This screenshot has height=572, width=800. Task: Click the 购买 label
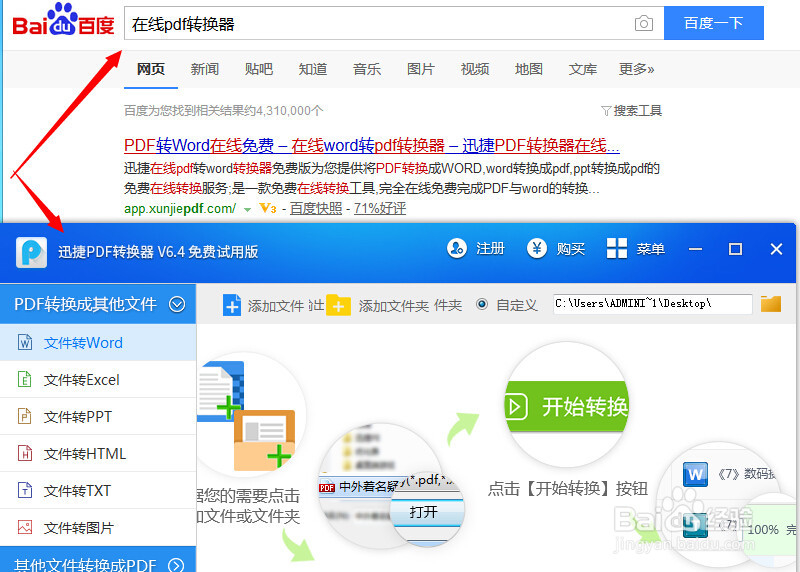pos(570,249)
